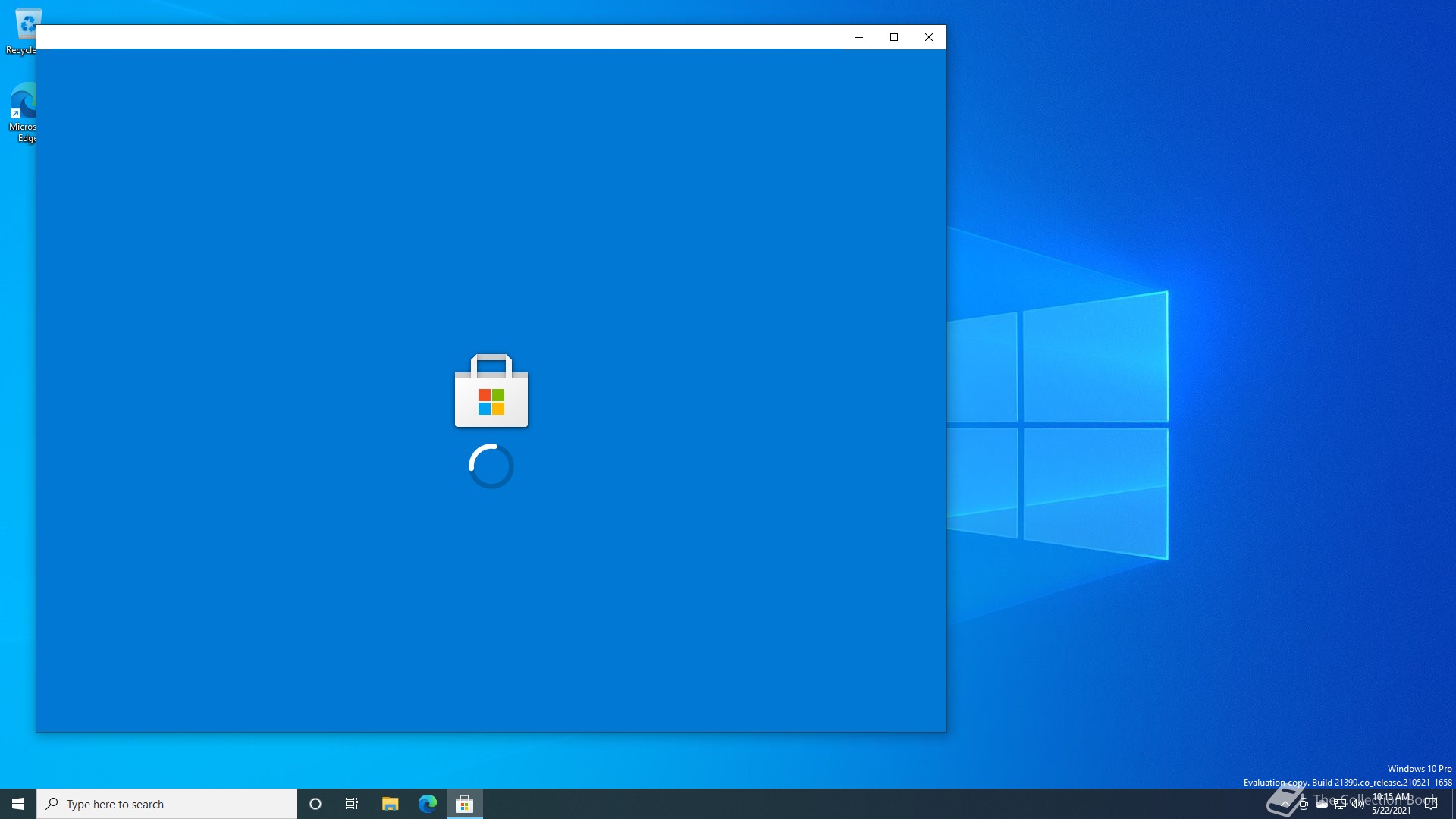This screenshot has height=819, width=1456.
Task: Click the Store shopping bag logo
Action: pos(491,391)
